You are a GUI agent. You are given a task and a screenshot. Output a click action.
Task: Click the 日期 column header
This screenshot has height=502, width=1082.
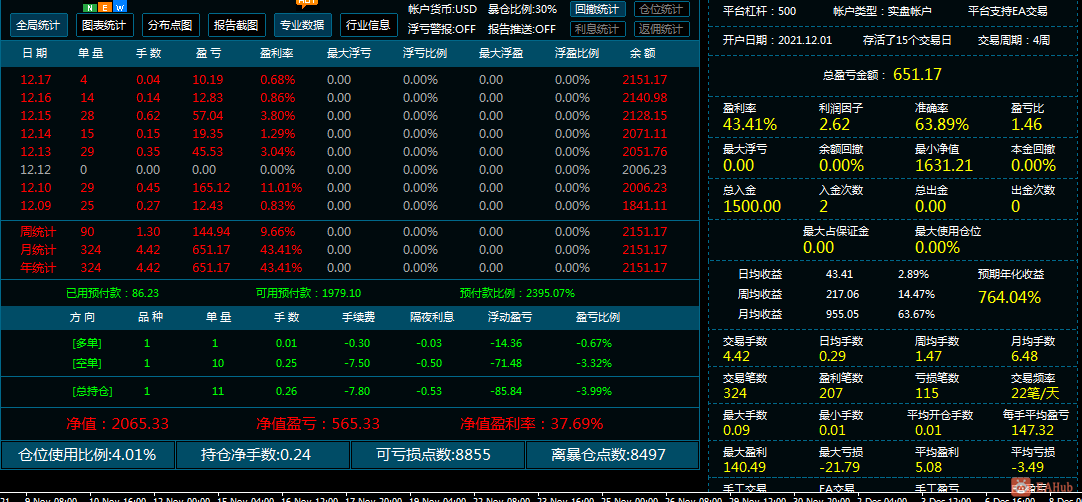coord(35,53)
